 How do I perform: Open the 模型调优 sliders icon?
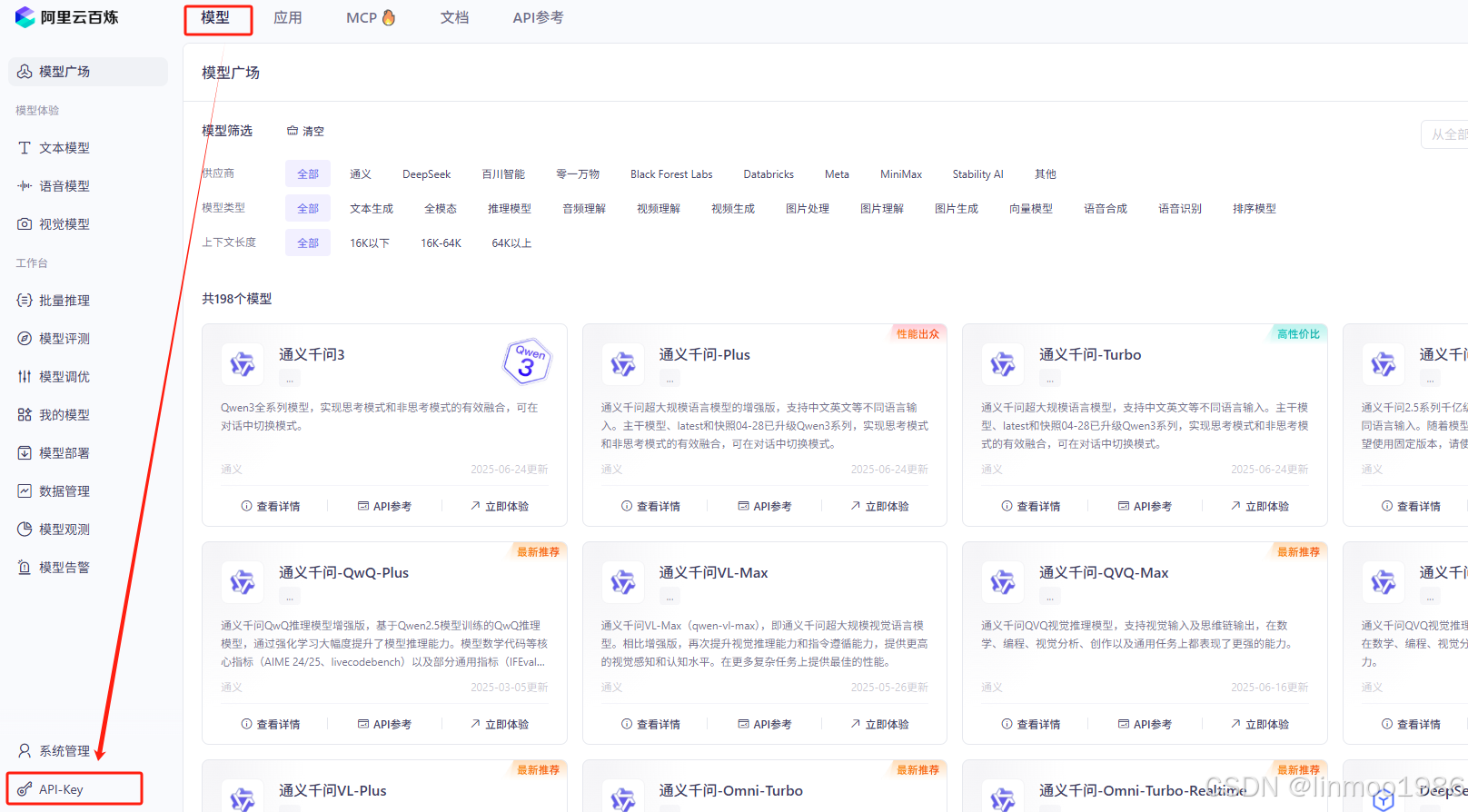[x=25, y=376]
